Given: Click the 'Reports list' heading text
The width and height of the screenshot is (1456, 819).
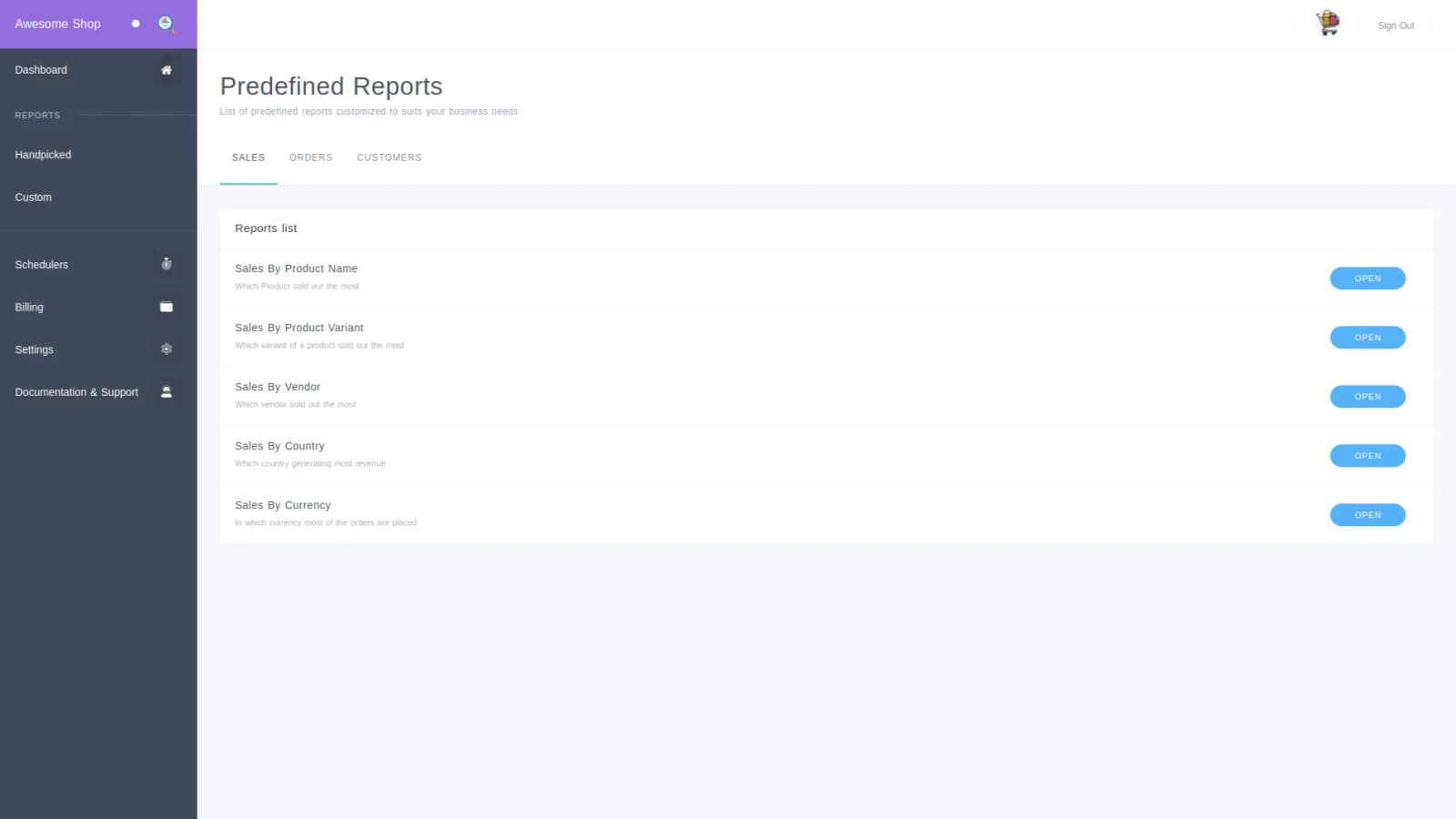Looking at the screenshot, I should [266, 228].
